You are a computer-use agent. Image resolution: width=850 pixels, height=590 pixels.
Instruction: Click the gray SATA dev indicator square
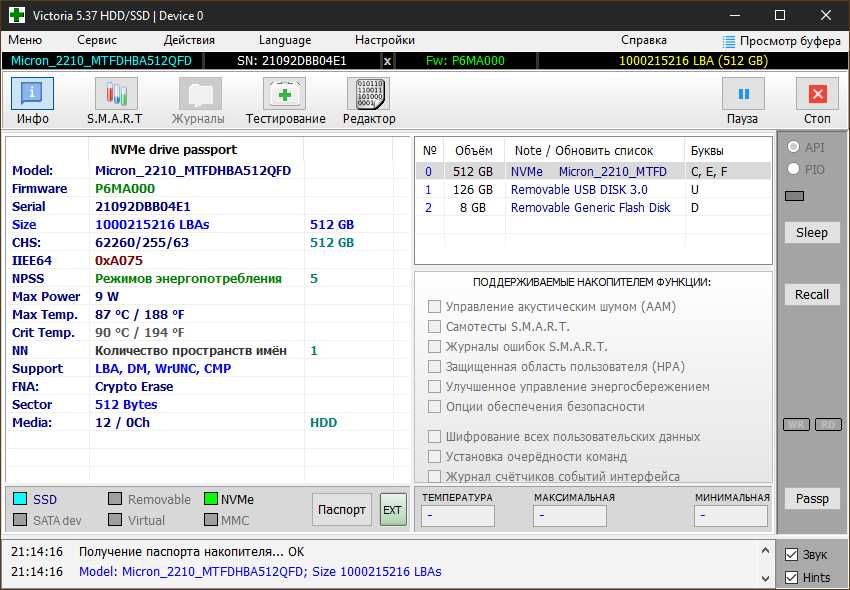tap(20, 519)
